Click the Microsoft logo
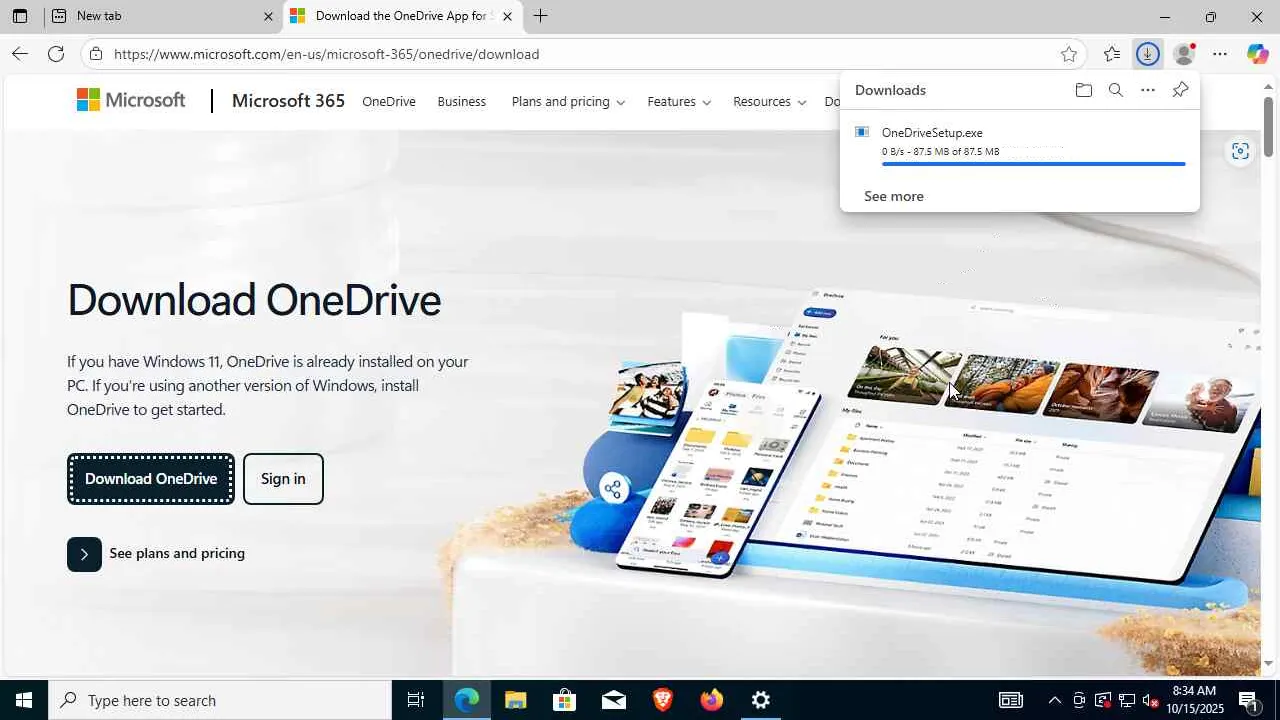This screenshot has height=720, width=1280. coord(131,100)
